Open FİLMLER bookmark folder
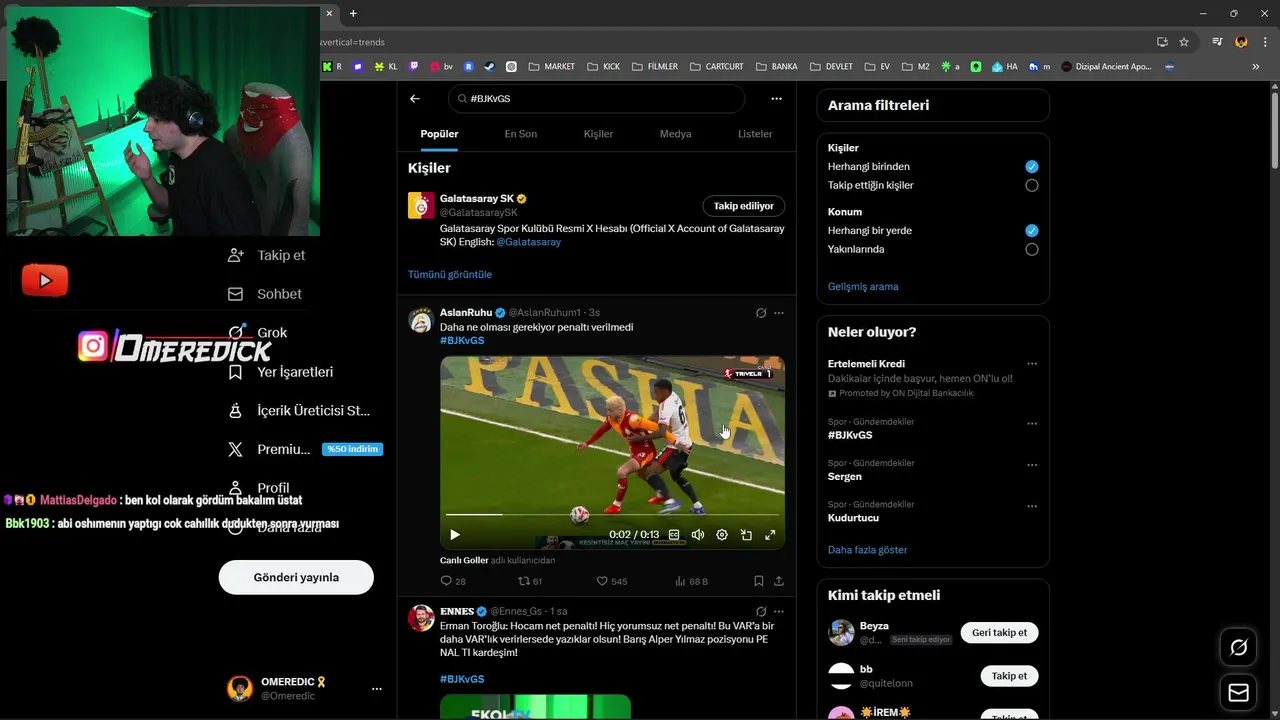Viewport: 1280px width, 720px height. pyautogui.click(x=654, y=67)
